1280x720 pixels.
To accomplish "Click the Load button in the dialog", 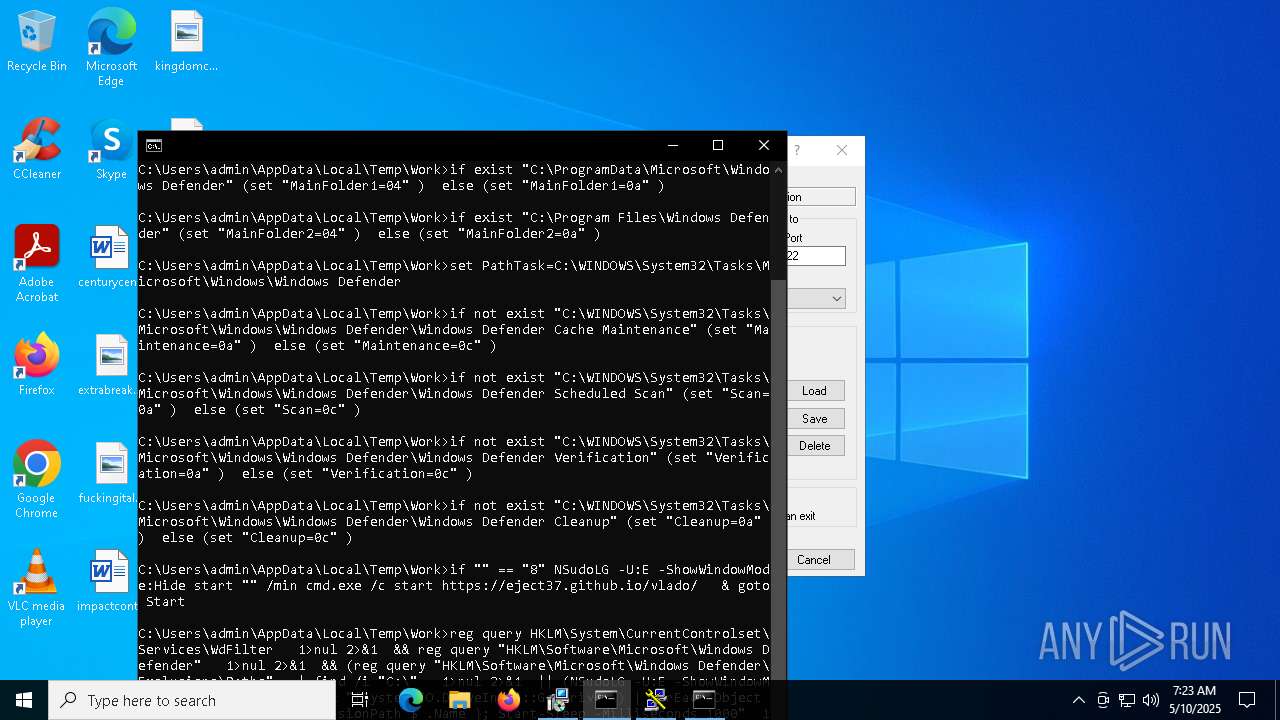I will coord(815,391).
